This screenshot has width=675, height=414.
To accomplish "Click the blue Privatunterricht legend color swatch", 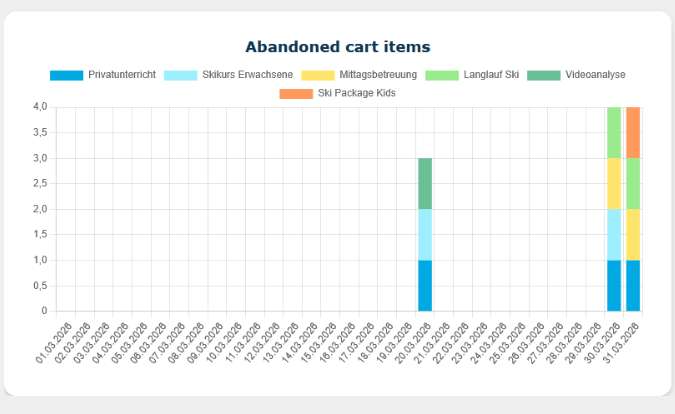I will (66, 75).
